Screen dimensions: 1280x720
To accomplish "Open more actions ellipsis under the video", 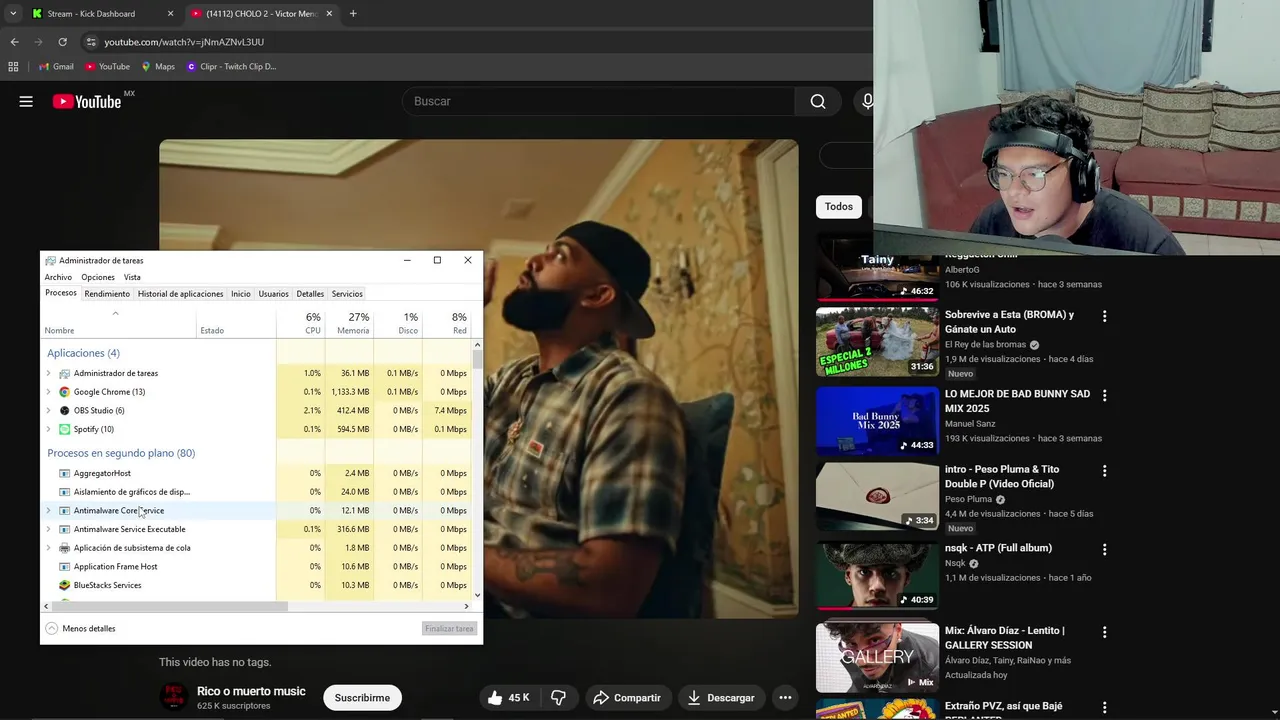I will point(785,697).
